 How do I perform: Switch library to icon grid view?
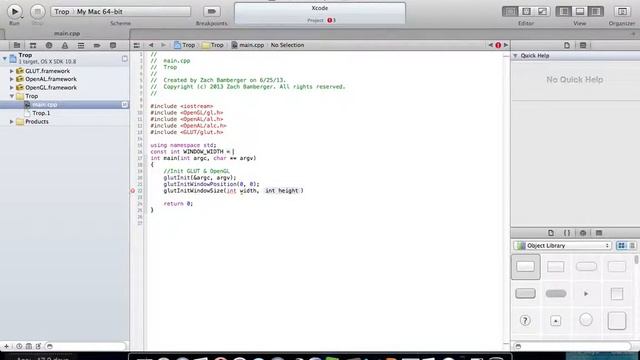621,246
